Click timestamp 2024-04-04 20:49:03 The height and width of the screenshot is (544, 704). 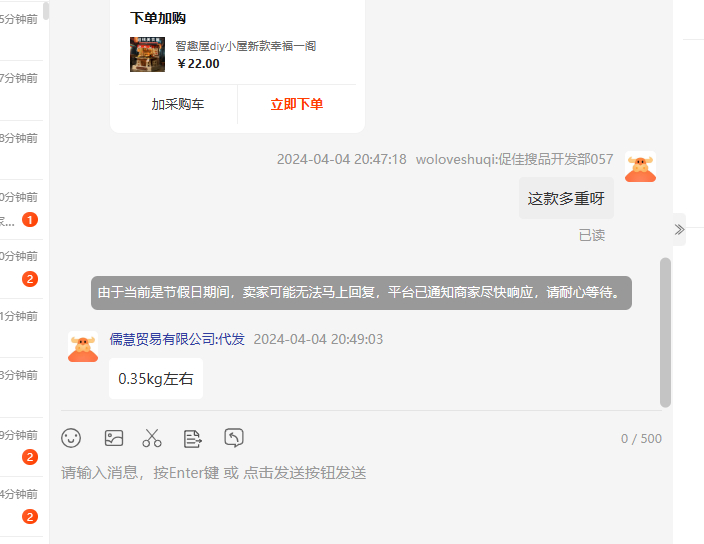point(318,339)
